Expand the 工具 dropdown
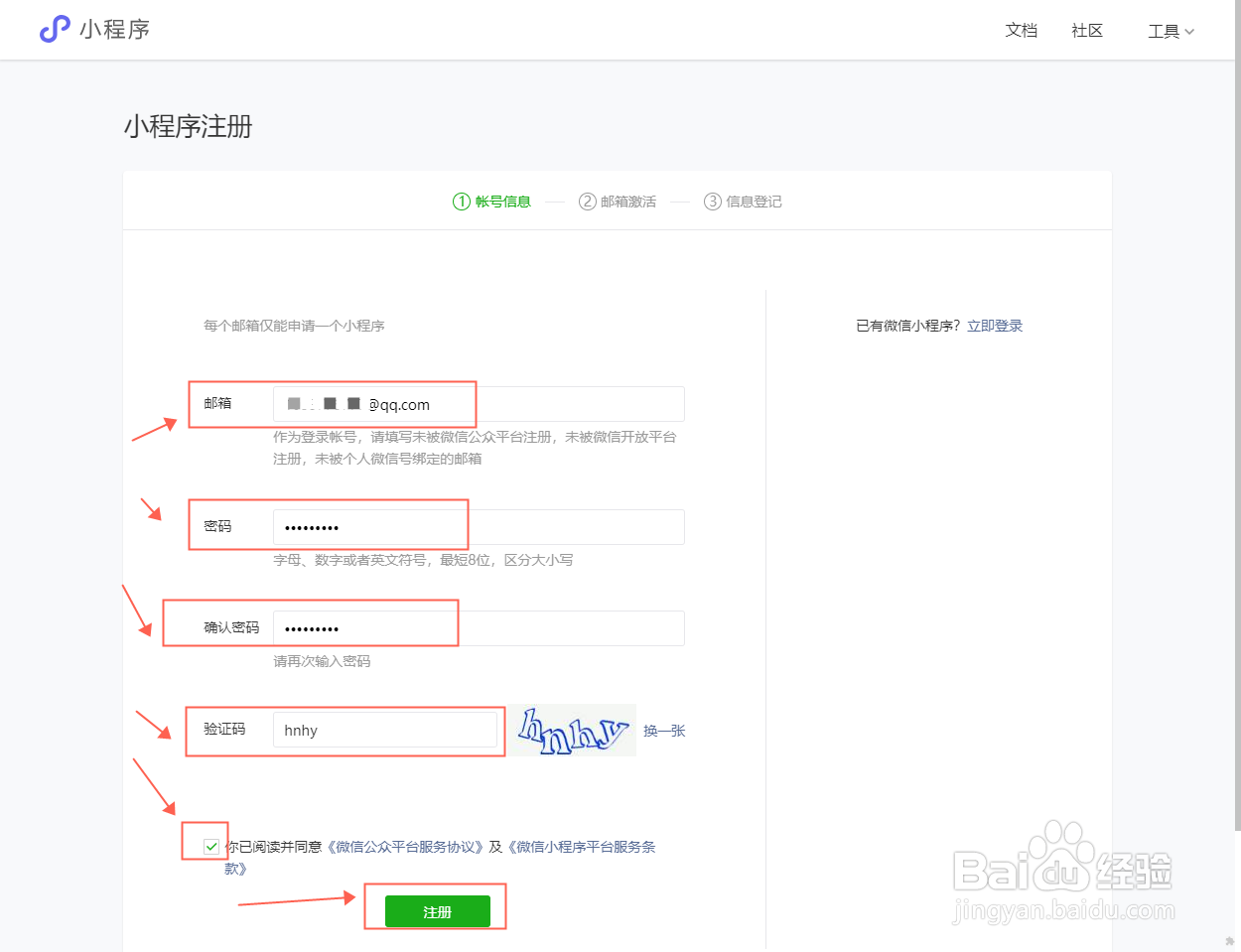Screen dimensions: 1241x952 [1172, 32]
